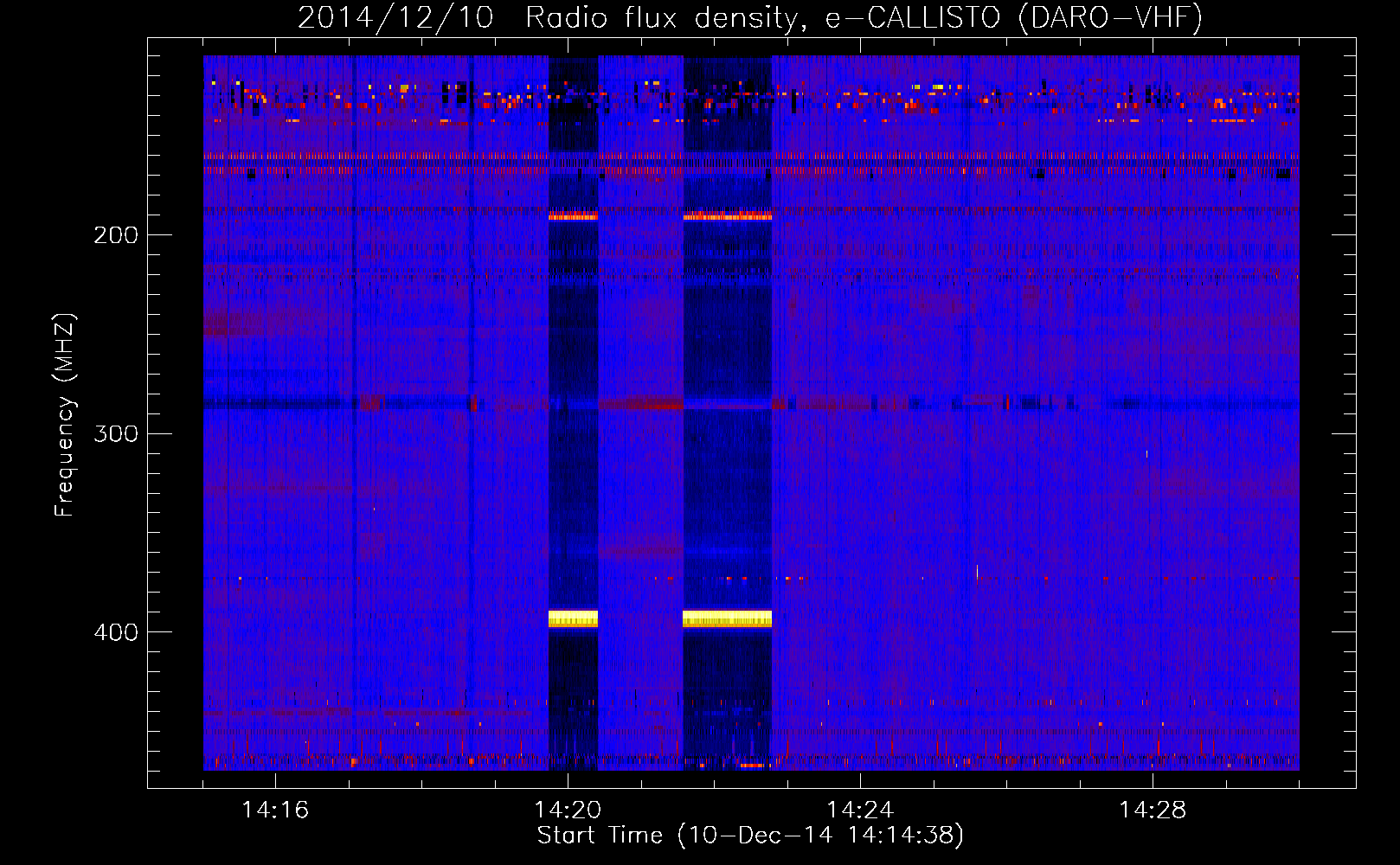
Task: Click the orange band near 190 MHz at 14:20
Action: point(573,215)
